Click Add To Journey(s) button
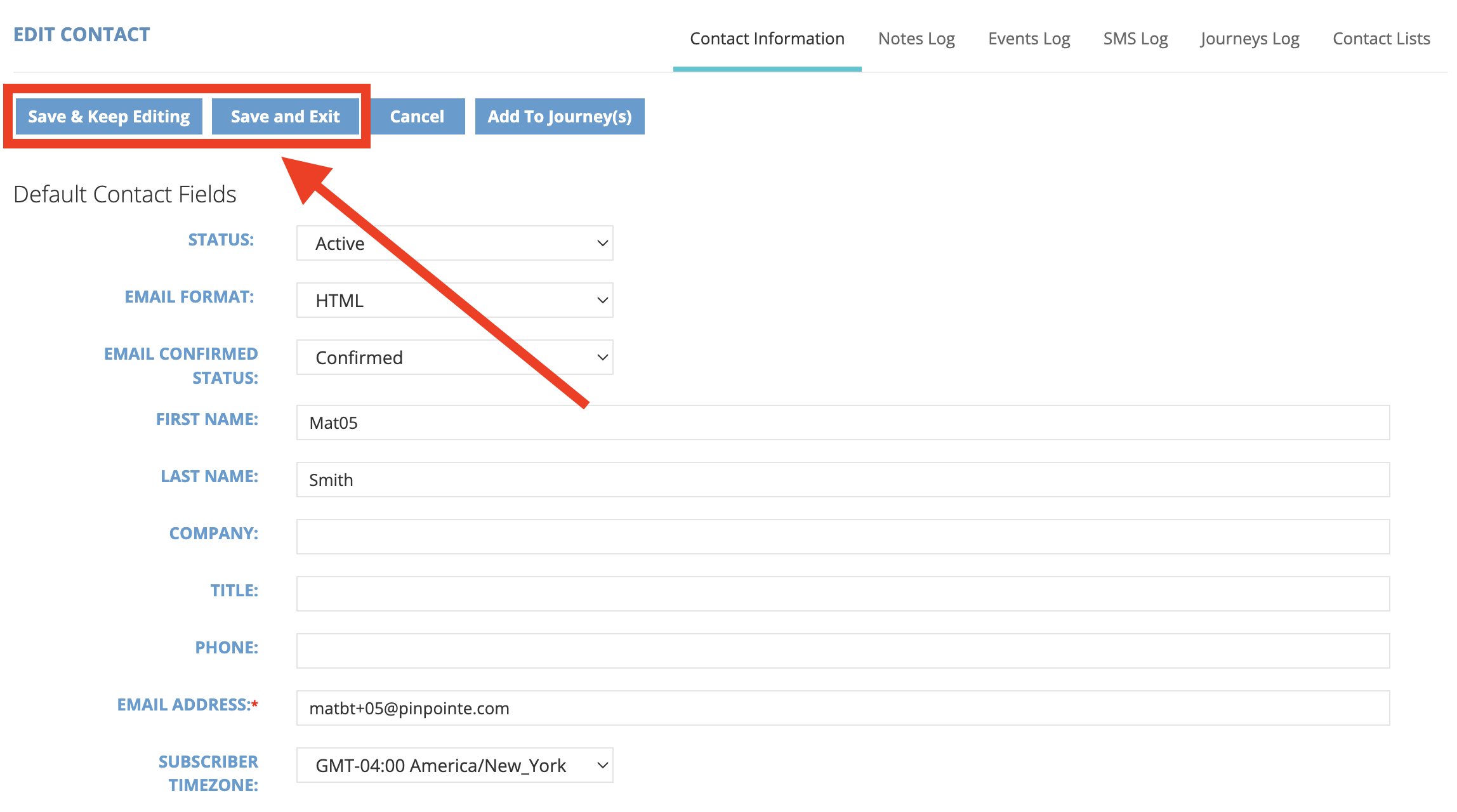The width and height of the screenshot is (1457, 812). tap(559, 117)
